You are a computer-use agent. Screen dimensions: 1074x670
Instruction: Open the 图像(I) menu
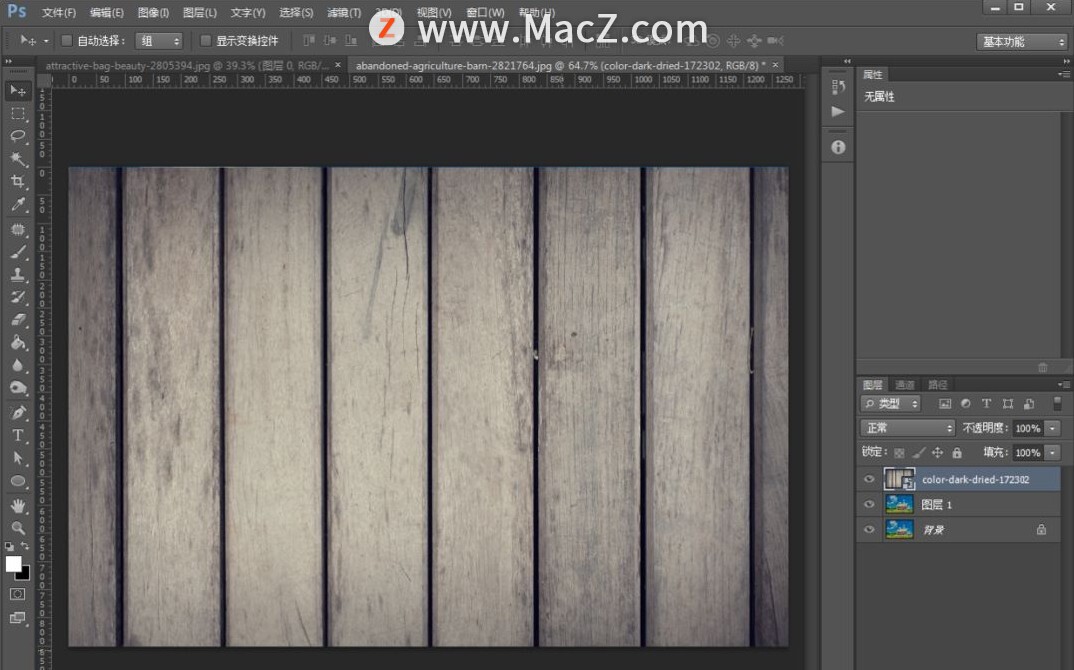(x=153, y=12)
